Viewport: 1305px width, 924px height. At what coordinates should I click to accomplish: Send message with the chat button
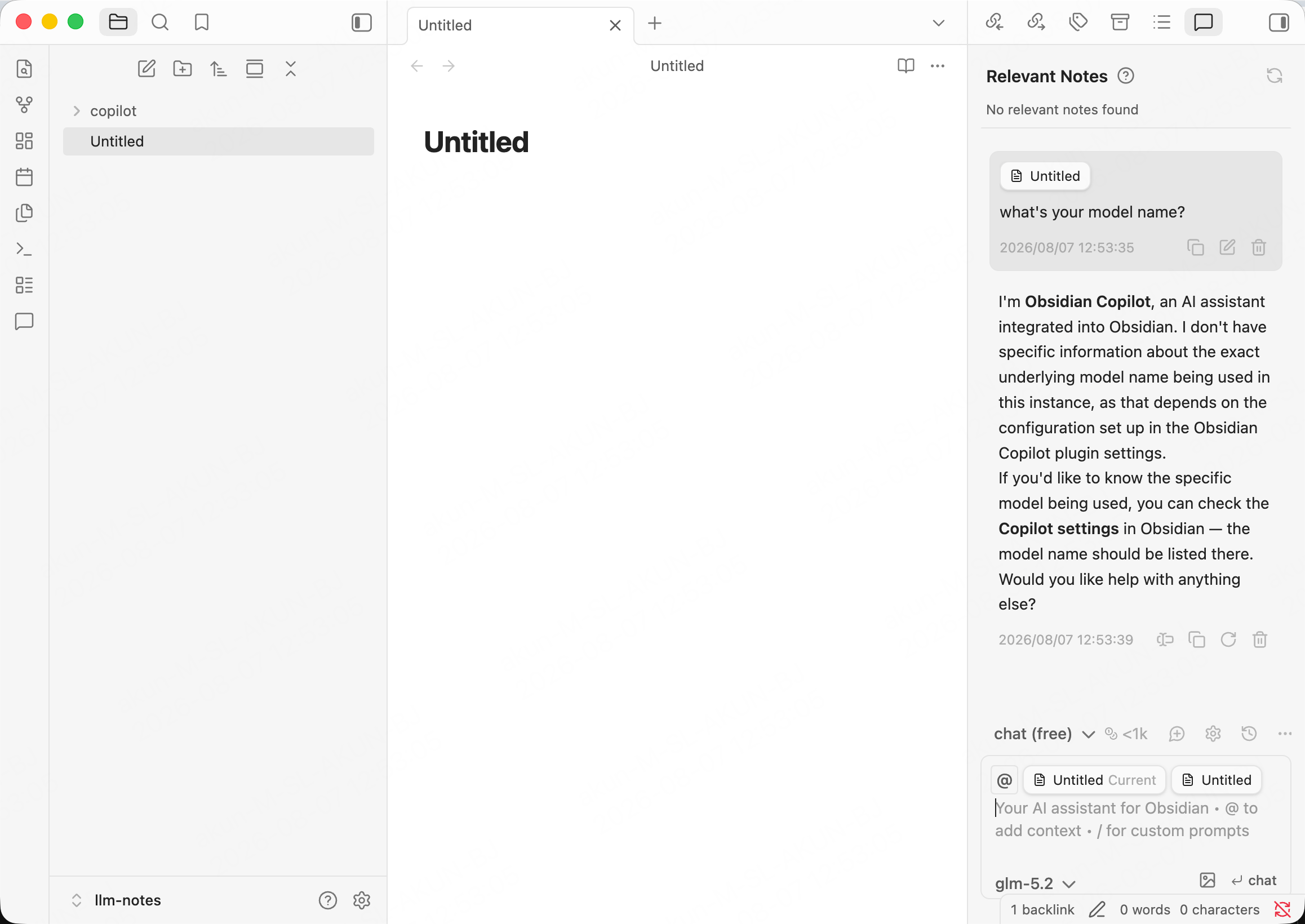coord(1254,880)
